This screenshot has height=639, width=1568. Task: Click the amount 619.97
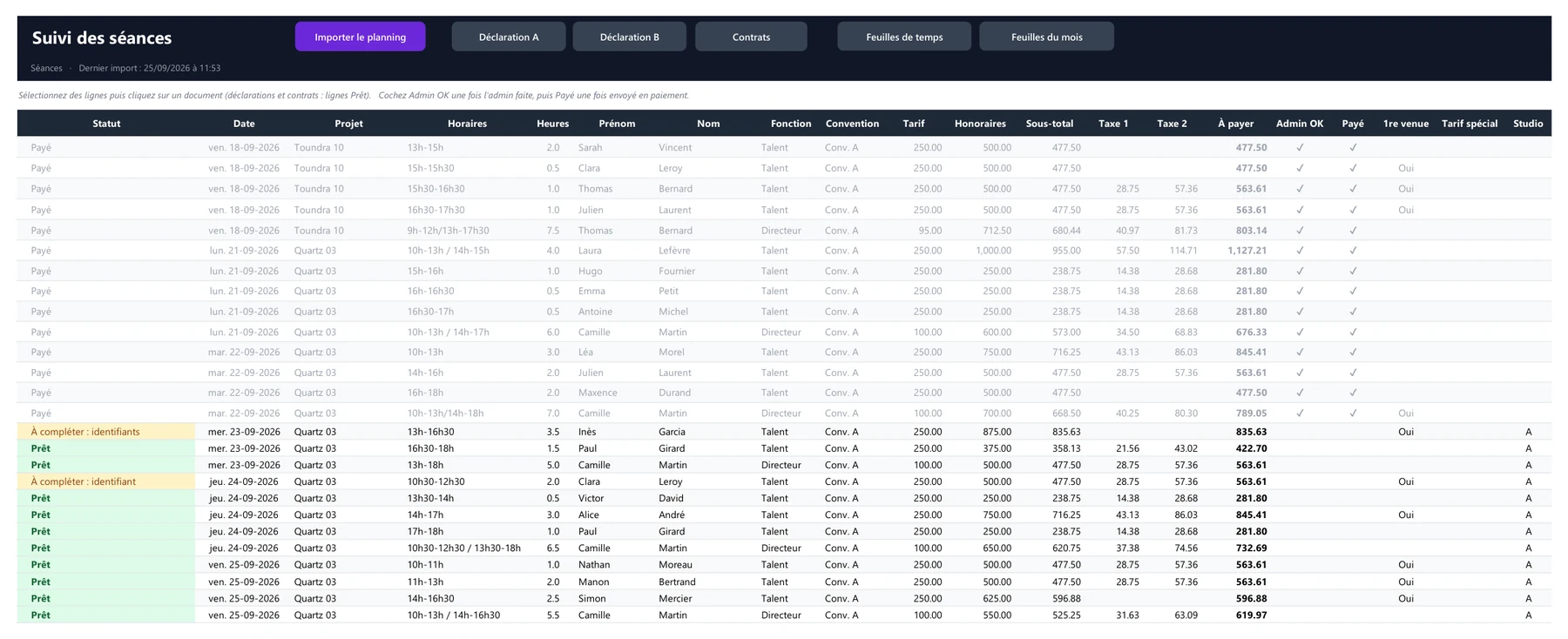[x=1251, y=615]
